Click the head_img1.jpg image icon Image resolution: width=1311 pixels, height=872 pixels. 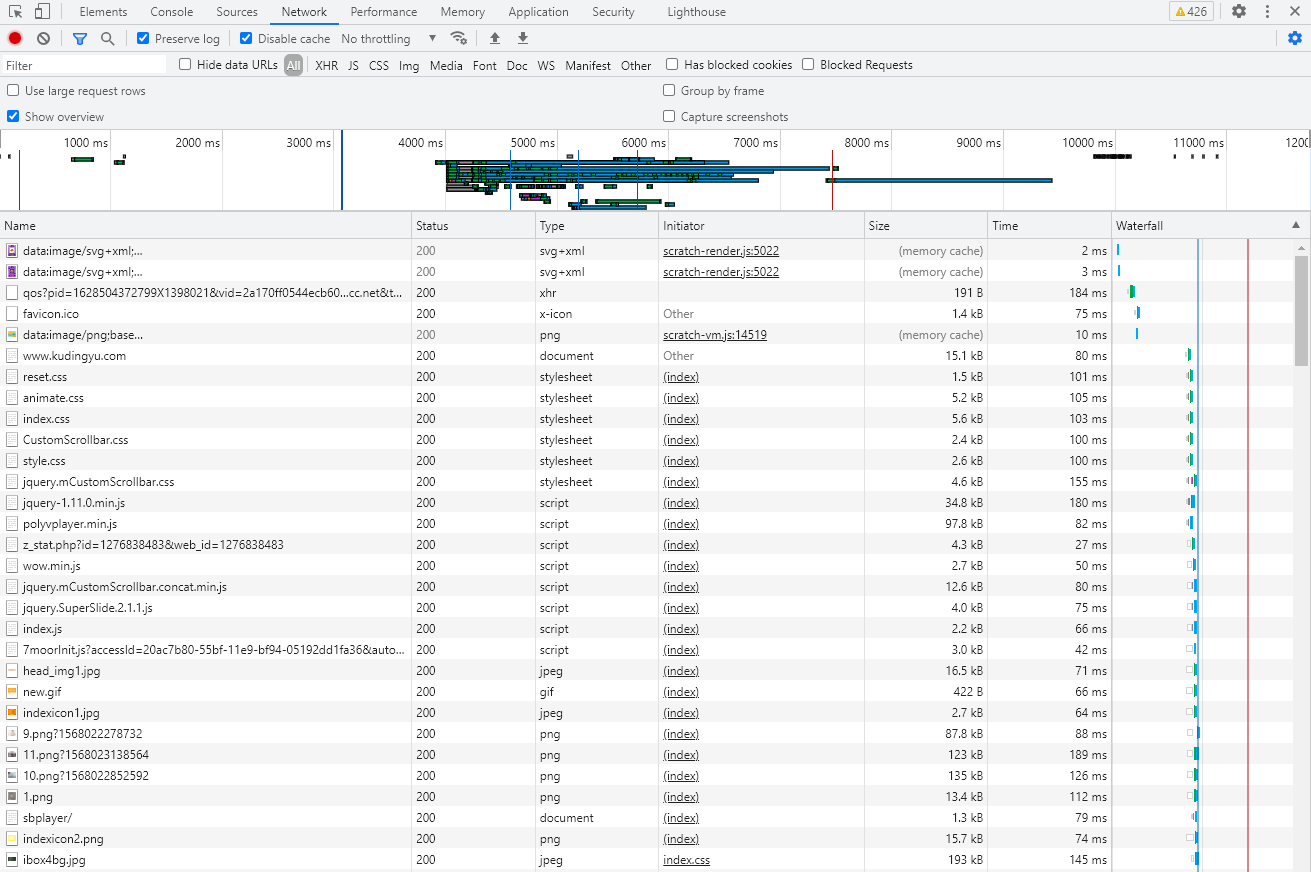click(x=12, y=671)
